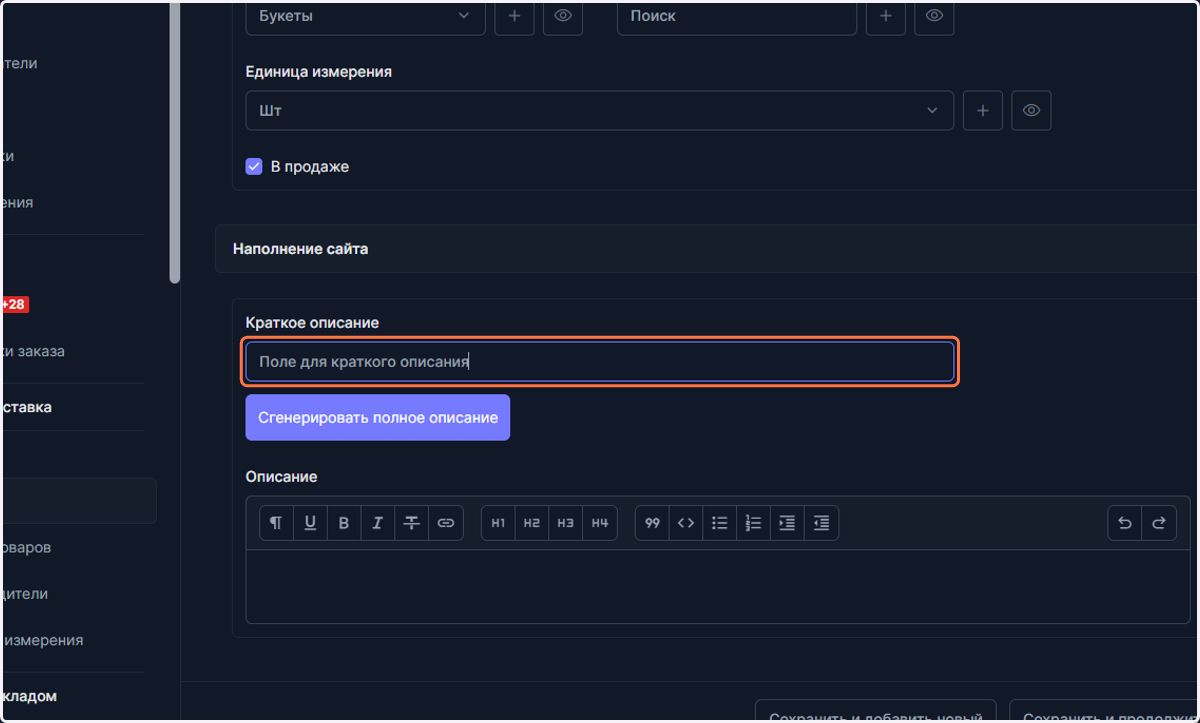Add new item next to Букеты dropdown

click(x=514, y=16)
